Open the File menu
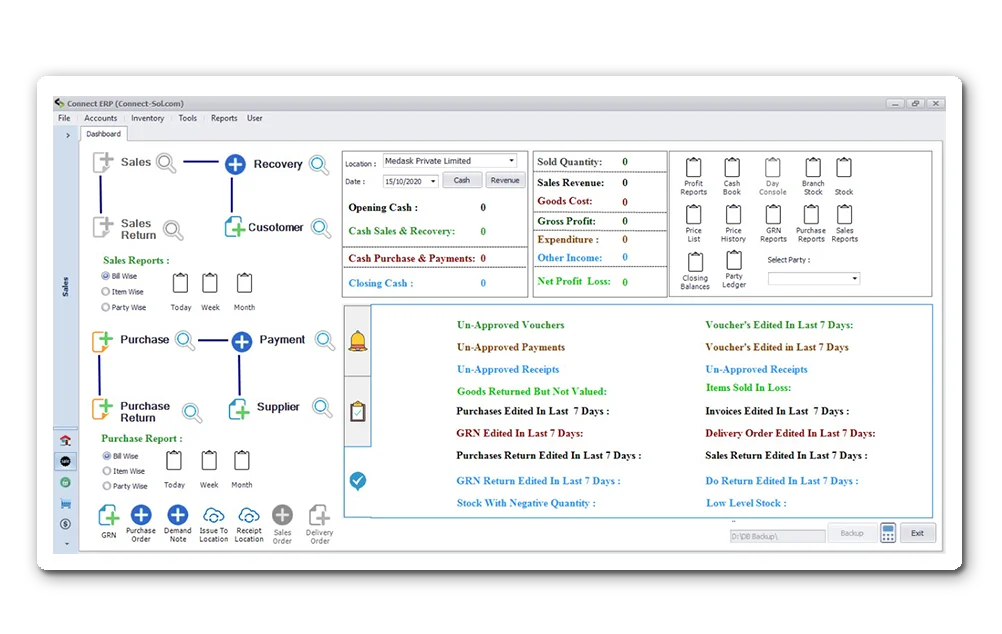Image resolution: width=1002 pixels, height=634 pixels. 65,118
